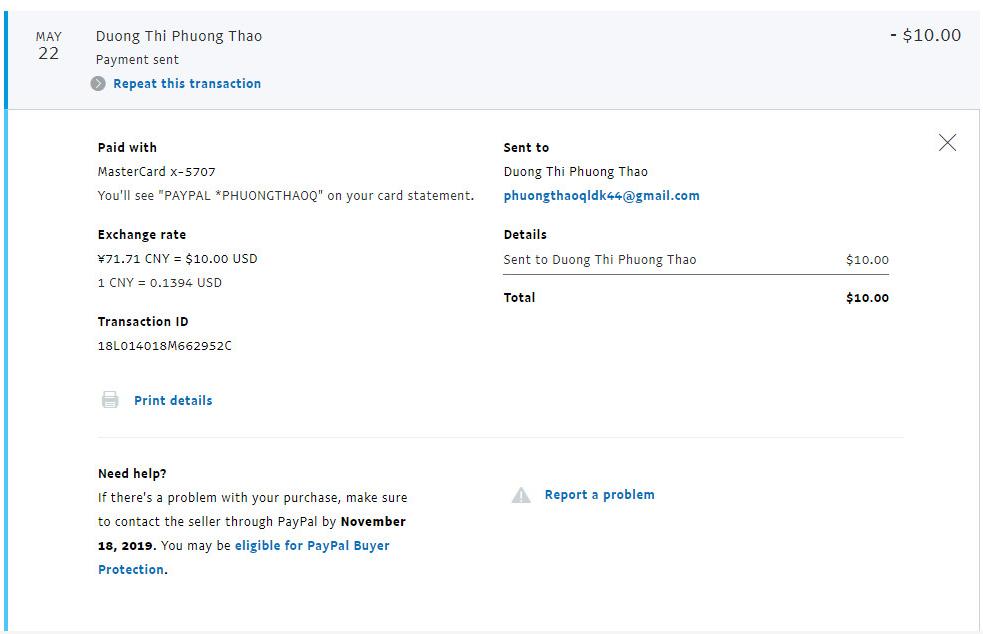
Task: Click the Payment sent status text
Action: (x=137, y=60)
